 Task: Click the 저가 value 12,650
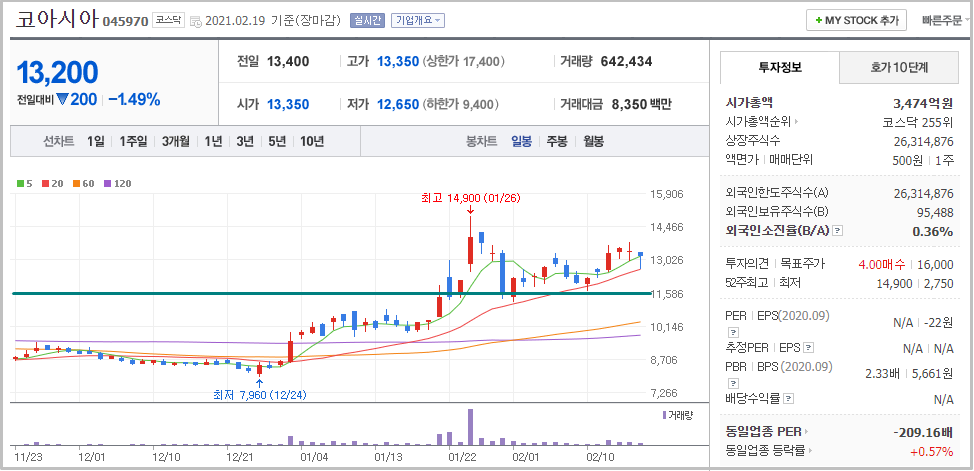coord(398,105)
